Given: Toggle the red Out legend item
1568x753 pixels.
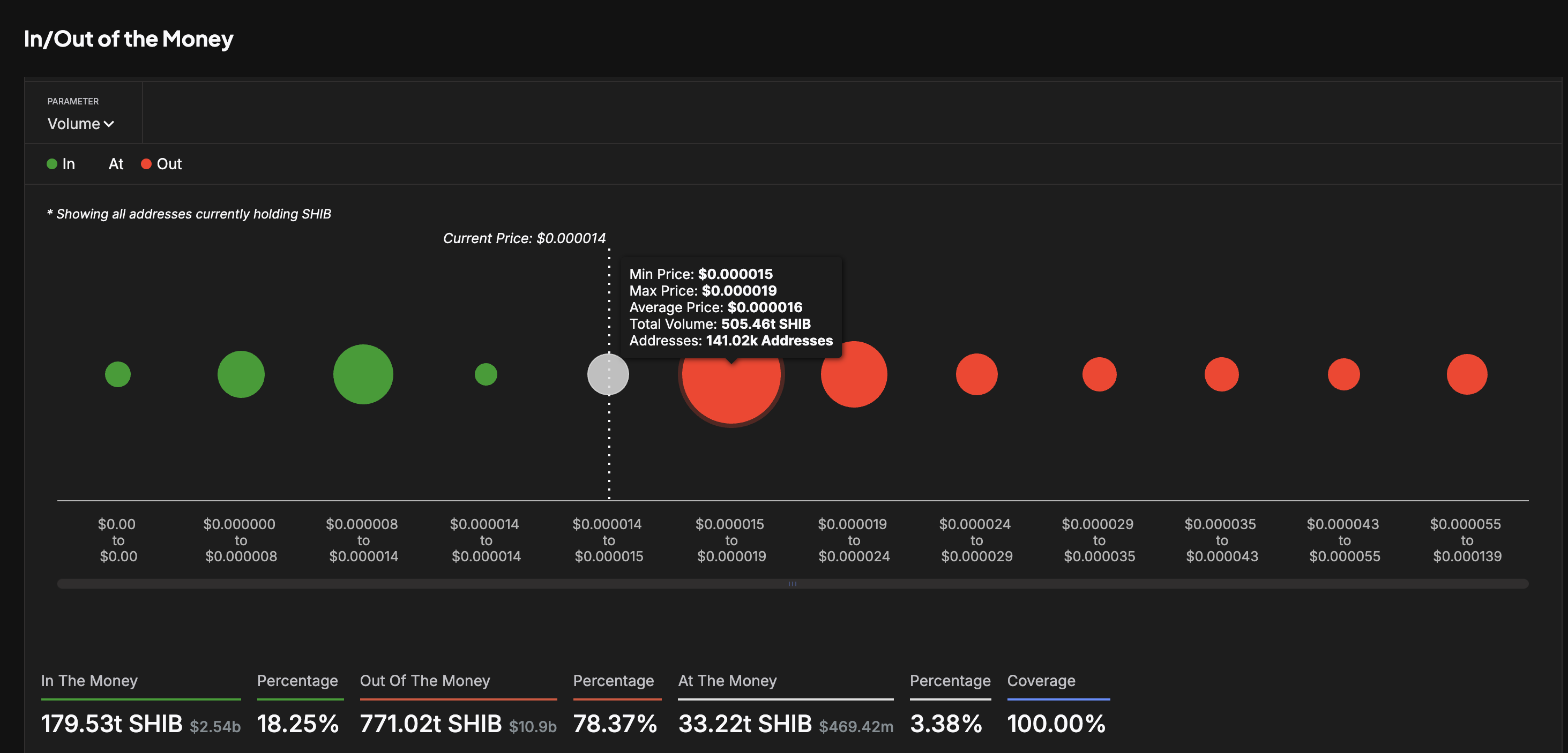Looking at the screenshot, I should tap(161, 164).
